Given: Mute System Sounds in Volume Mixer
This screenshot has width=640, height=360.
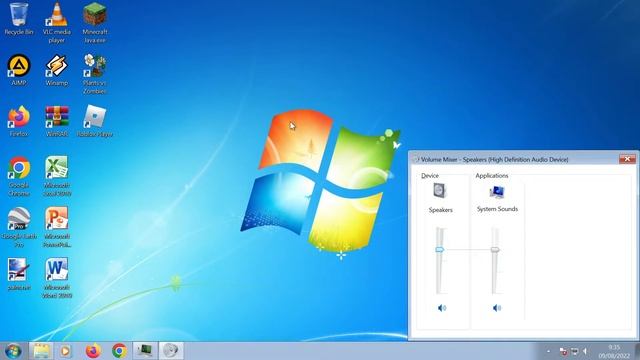Looking at the screenshot, I should [497, 308].
